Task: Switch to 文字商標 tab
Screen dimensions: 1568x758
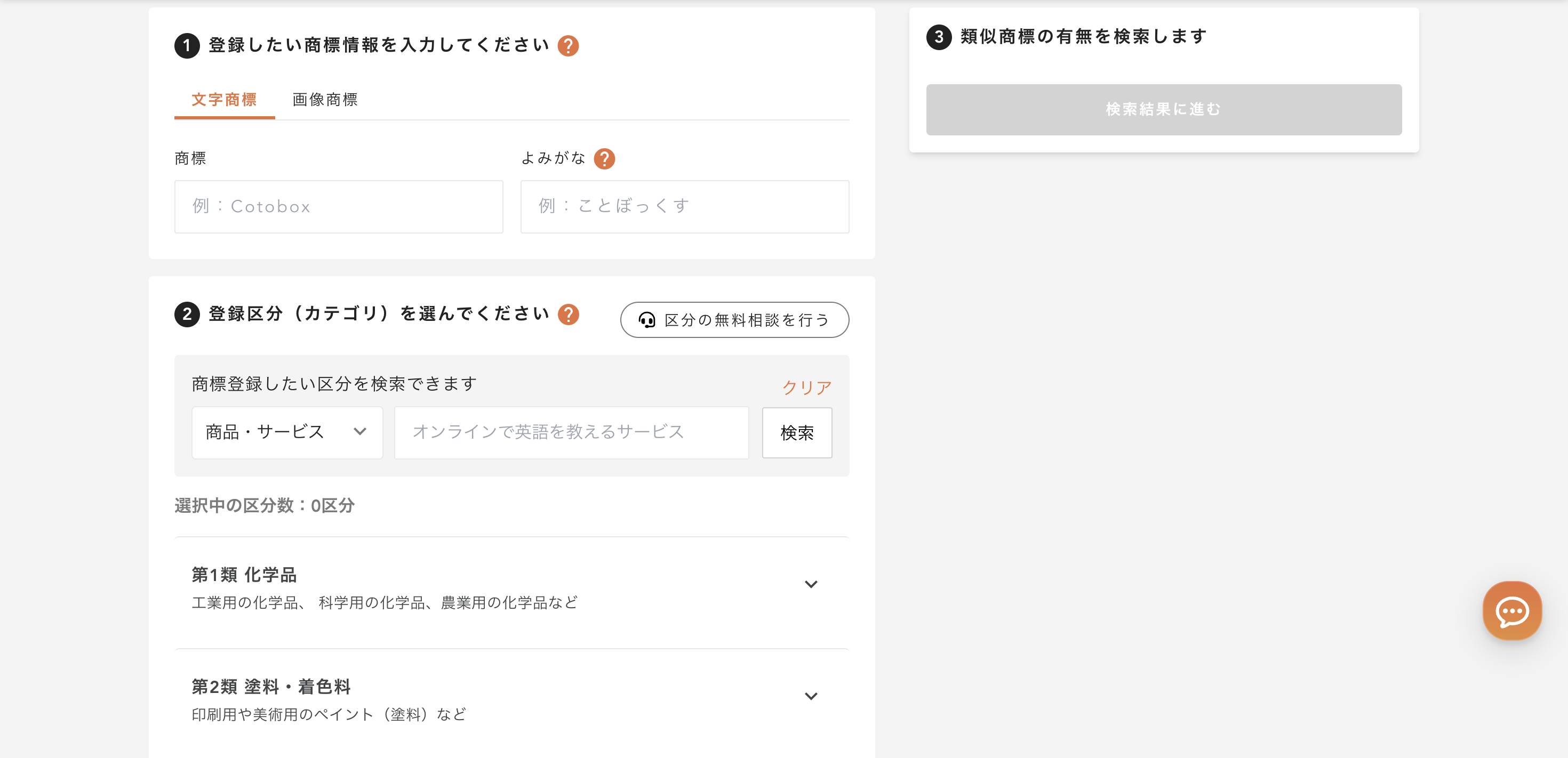Action: [x=224, y=100]
